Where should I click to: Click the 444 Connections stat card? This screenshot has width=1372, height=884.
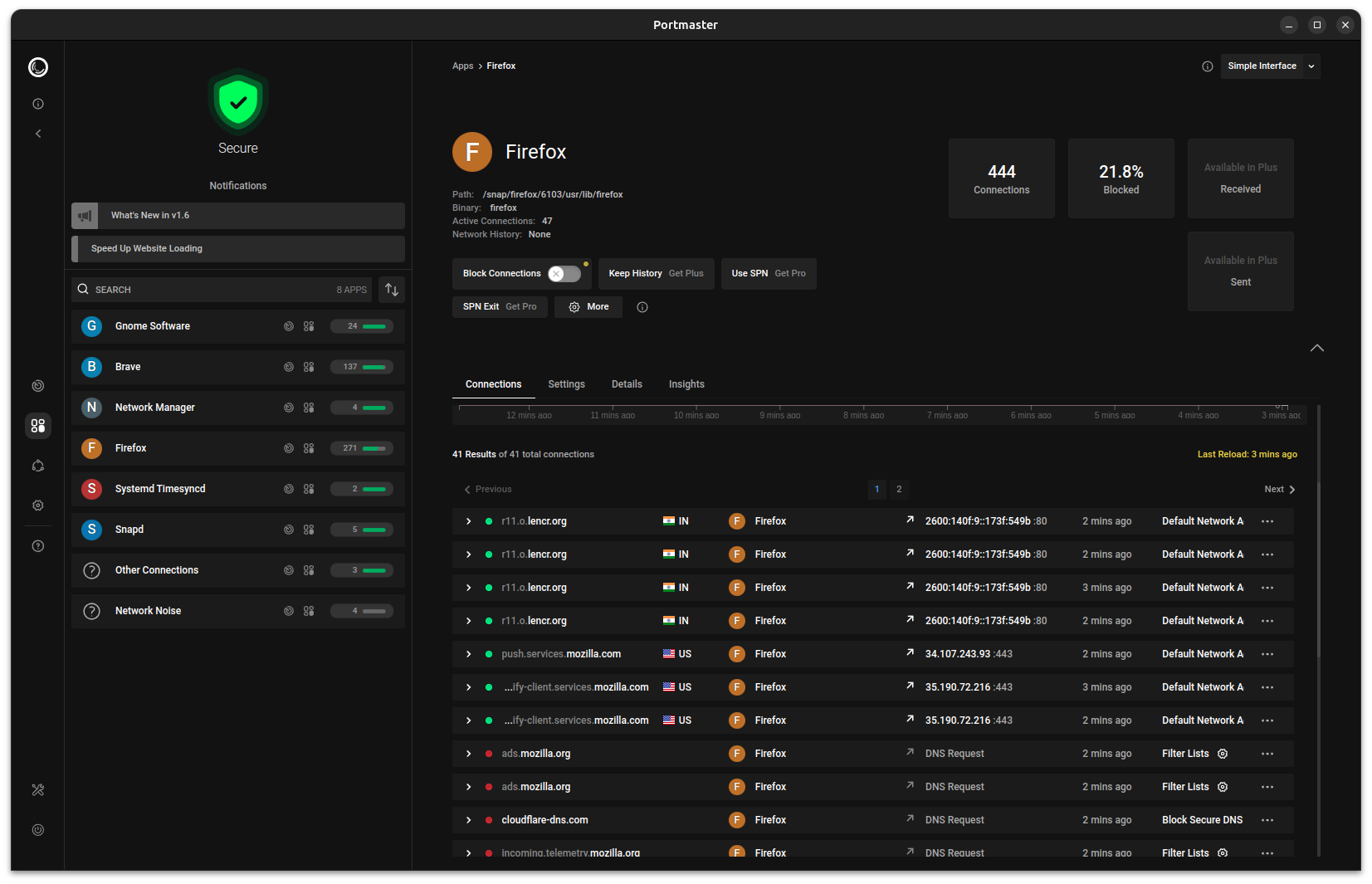[x=1002, y=178]
